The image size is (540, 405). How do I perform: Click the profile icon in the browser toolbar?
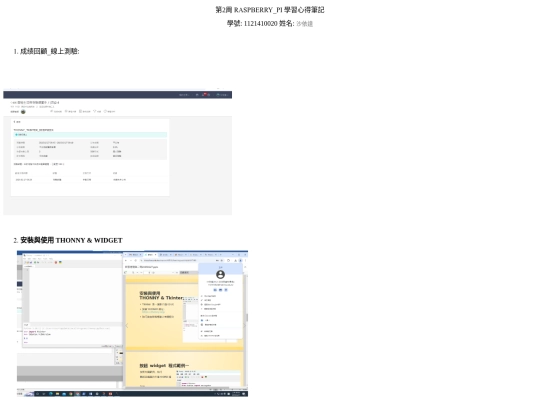point(240,260)
